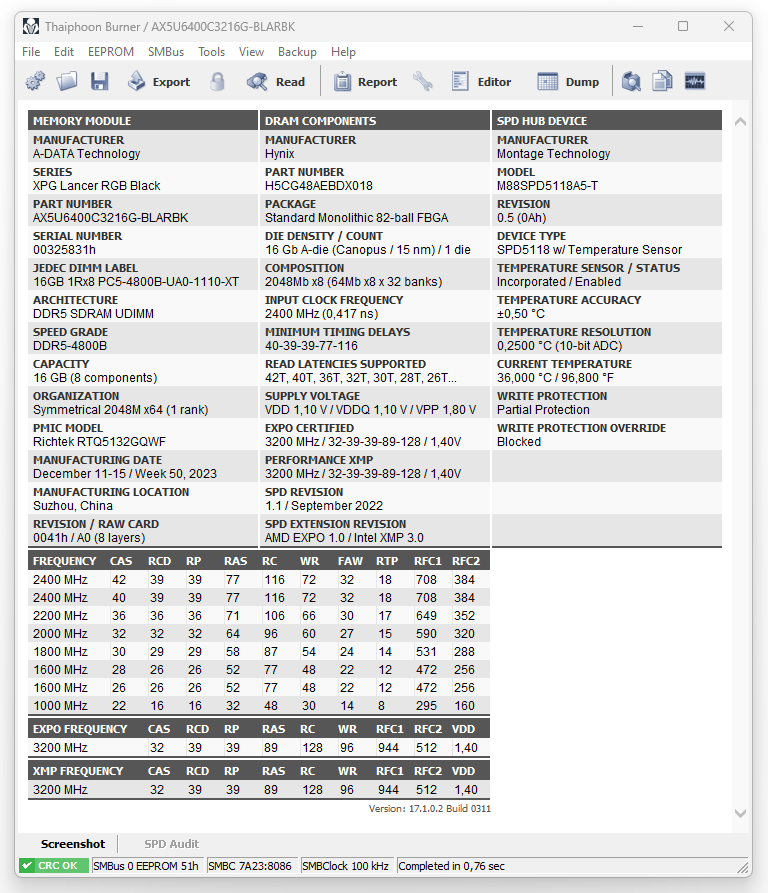Viewport: 768px width, 893px height.
Task: Click the FREQUENCY column header
Action: tap(64, 561)
